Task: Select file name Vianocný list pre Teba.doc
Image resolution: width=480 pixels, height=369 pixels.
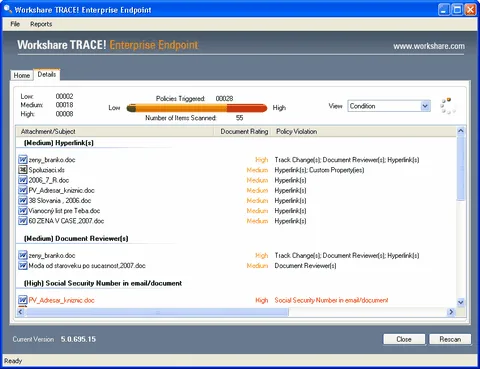Action: coord(64,211)
